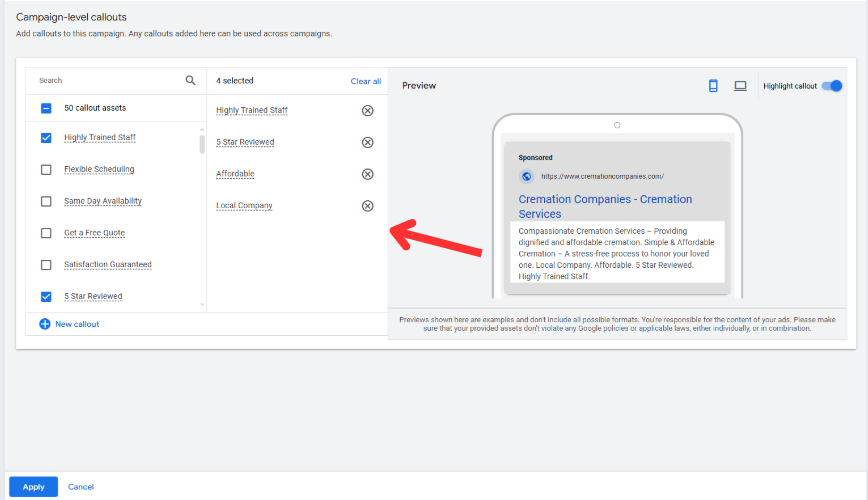Screen dimensions: 868x500
Task: Click the Preview heading
Action: click(x=419, y=85)
